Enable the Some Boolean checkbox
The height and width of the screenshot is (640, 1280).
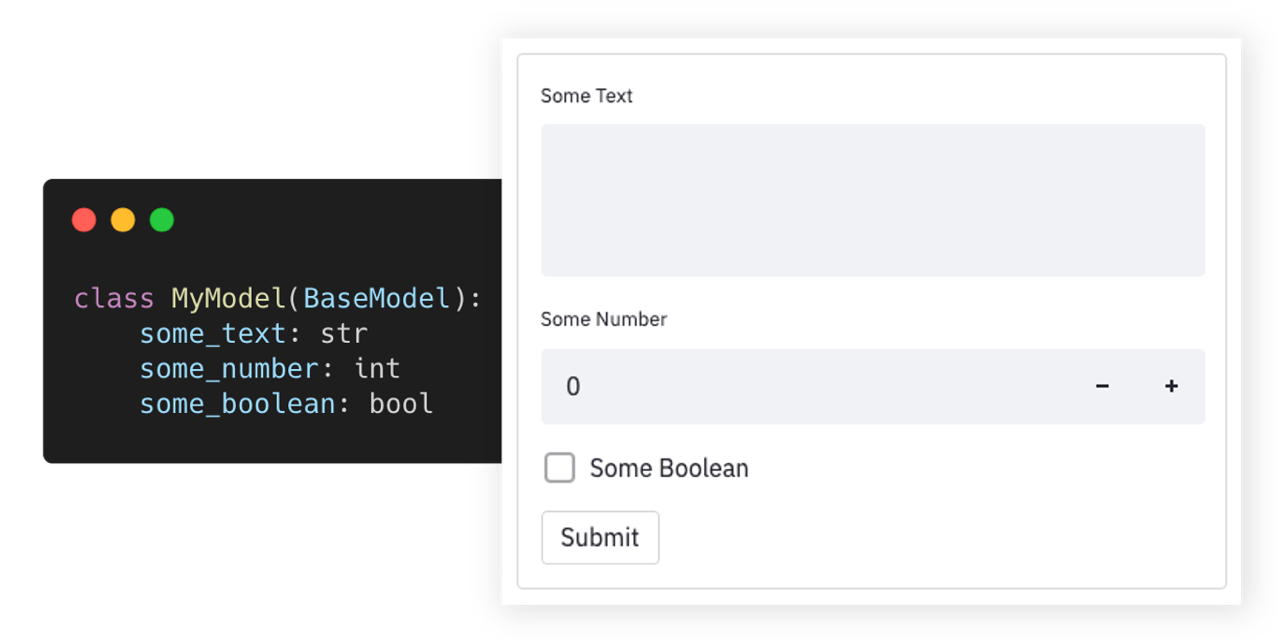point(560,467)
